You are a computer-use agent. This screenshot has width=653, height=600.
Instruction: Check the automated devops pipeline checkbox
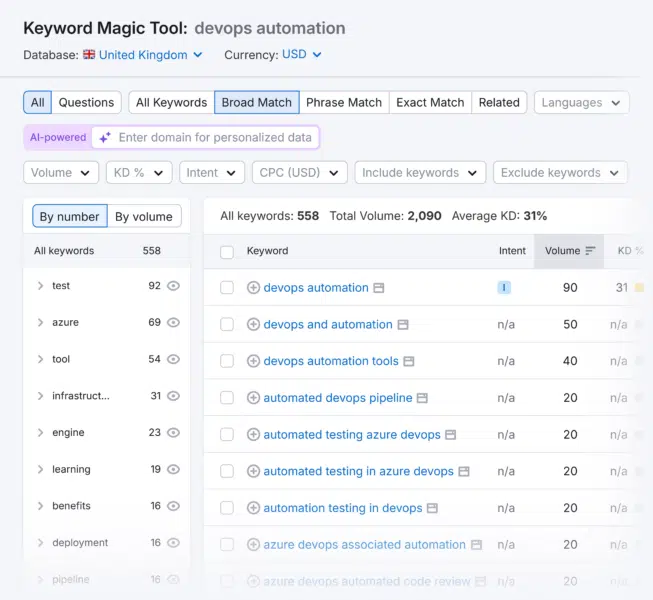227,398
